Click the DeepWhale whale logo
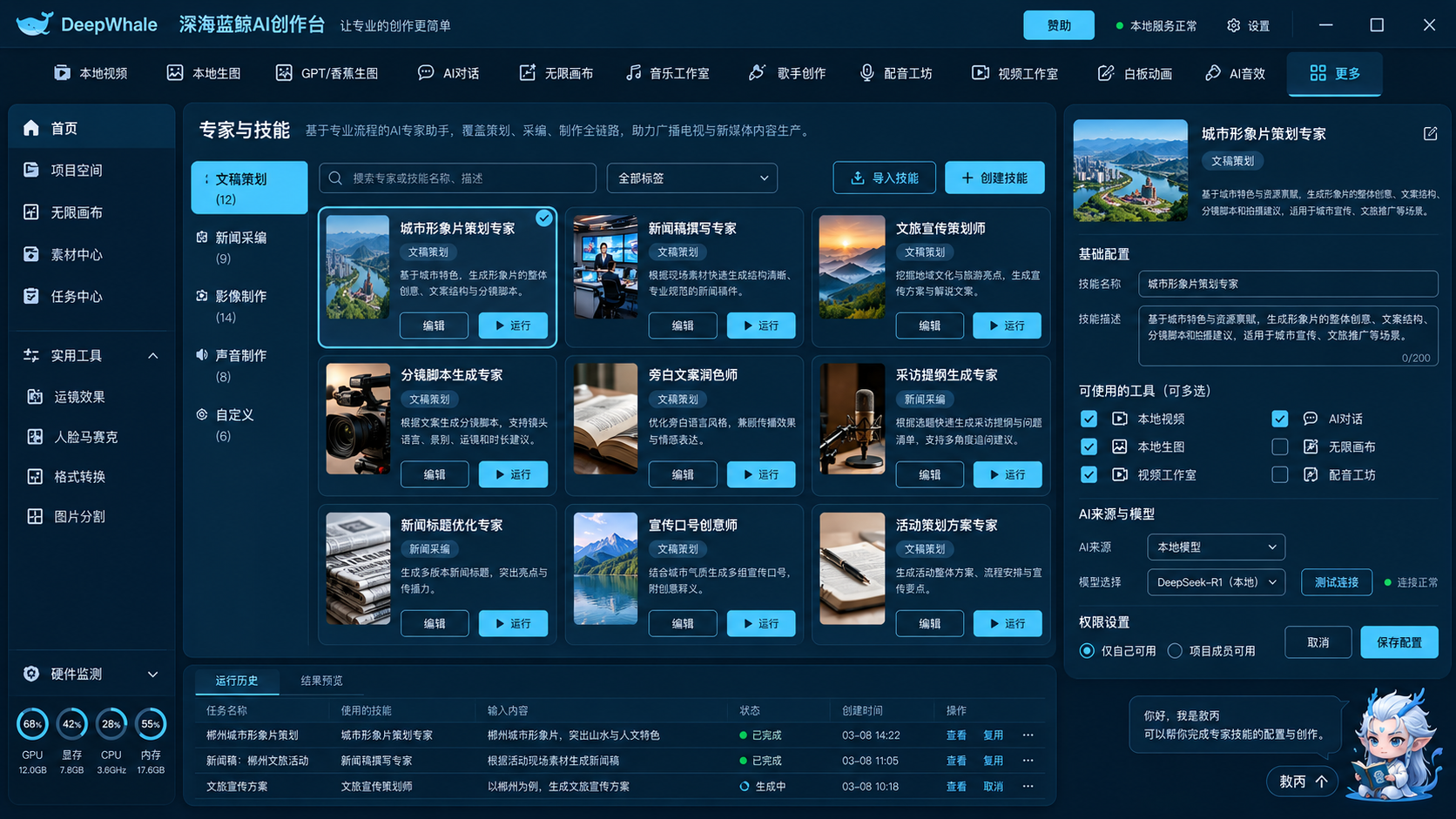1456x819 pixels. [35, 24]
